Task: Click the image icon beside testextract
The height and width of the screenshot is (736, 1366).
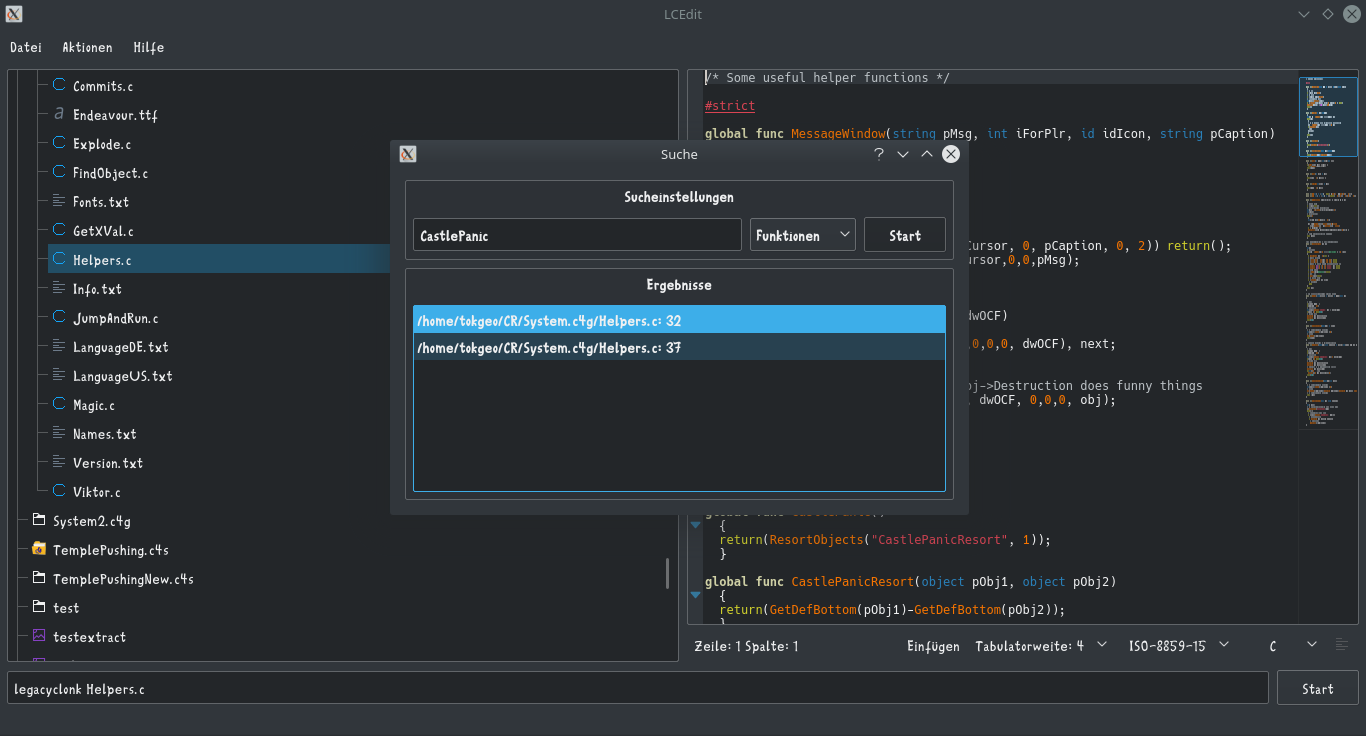Action: tap(39, 637)
